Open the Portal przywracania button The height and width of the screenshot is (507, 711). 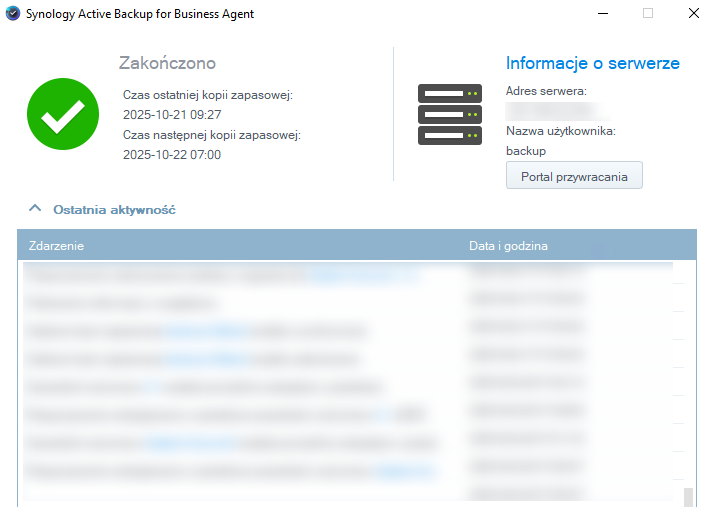[574, 176]
